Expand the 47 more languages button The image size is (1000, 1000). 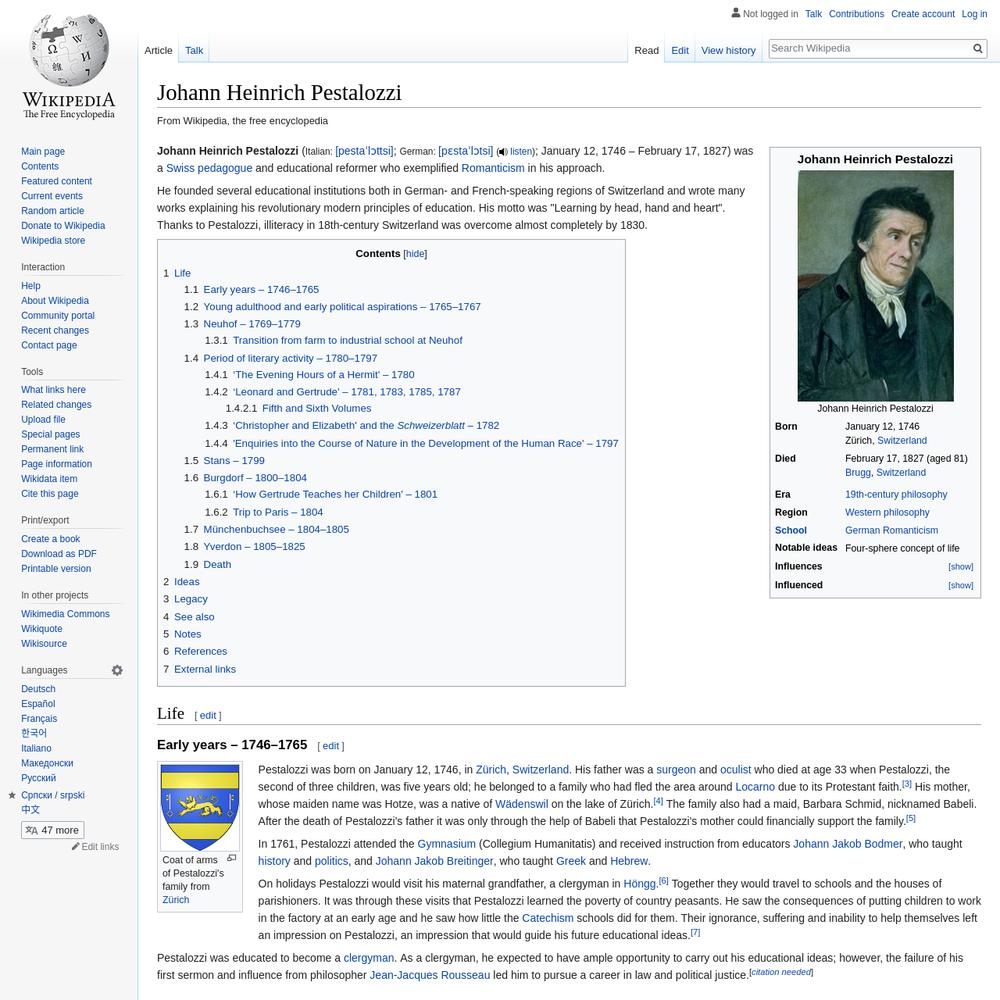[52, 830]
